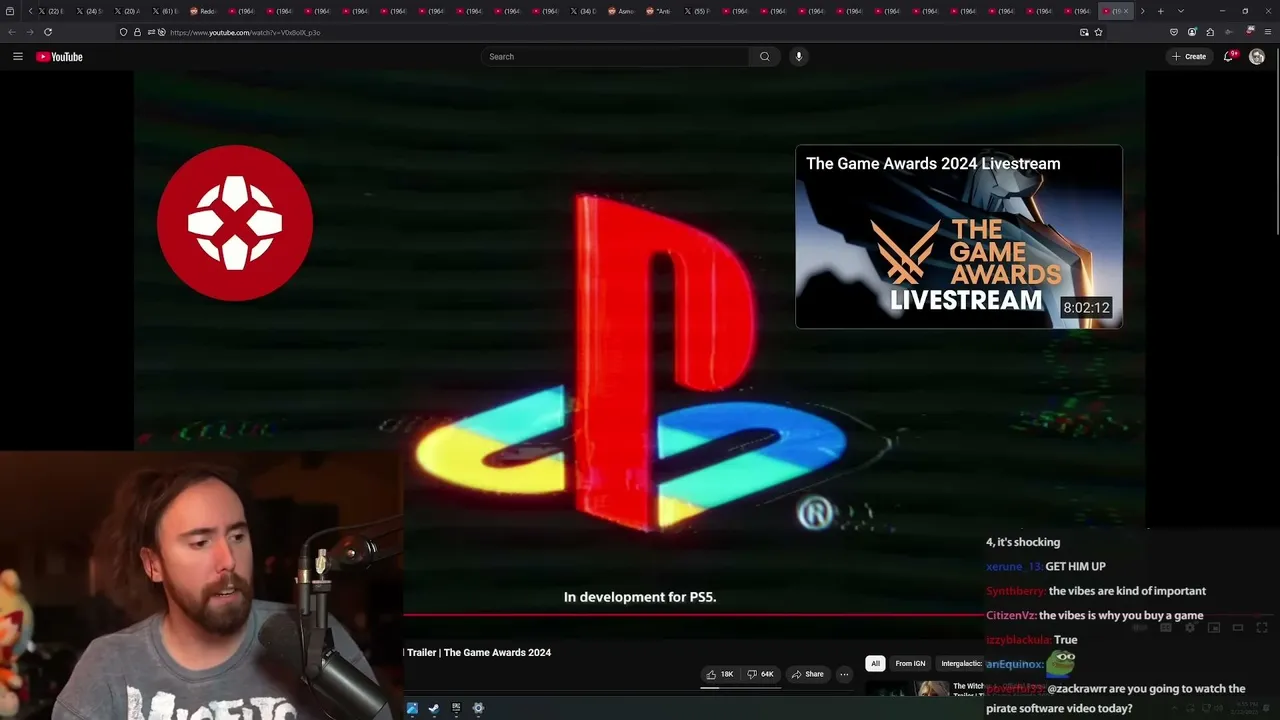Go to YouTube home via logo
The width and height of the screenshot is (1280, 720).
click(x=59, y=57)
